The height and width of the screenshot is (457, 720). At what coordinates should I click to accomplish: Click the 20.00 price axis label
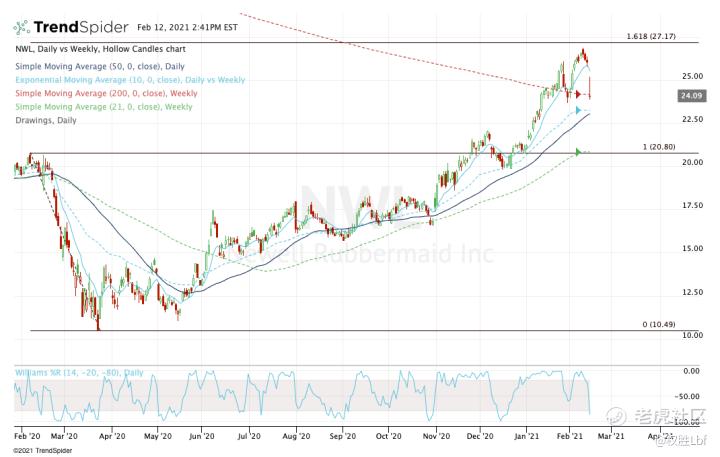pos(692,162)
